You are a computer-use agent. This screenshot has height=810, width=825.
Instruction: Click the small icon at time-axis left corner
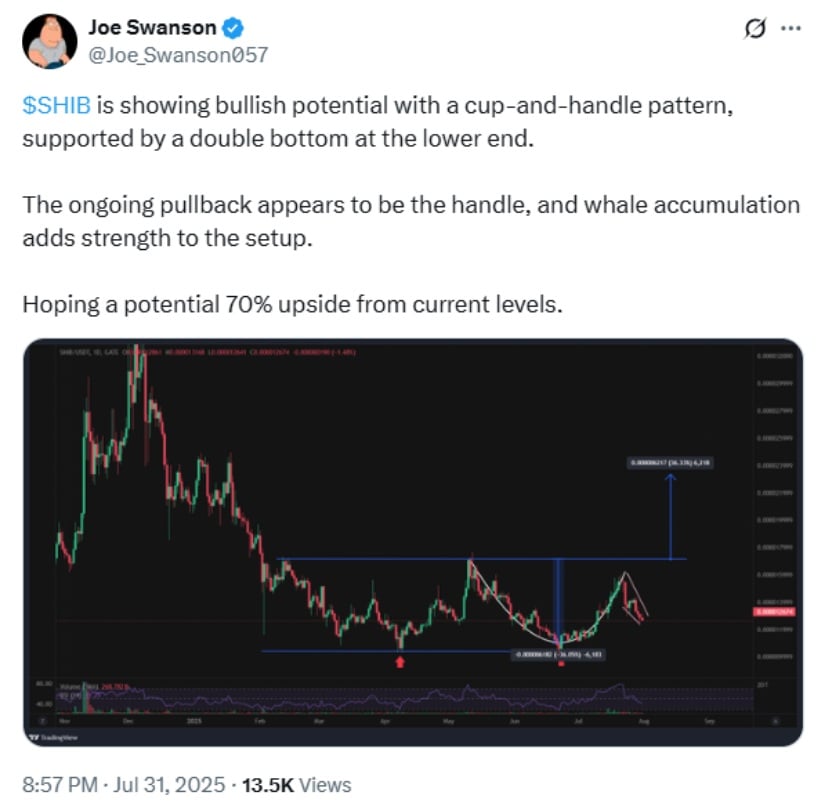point(44,721)
